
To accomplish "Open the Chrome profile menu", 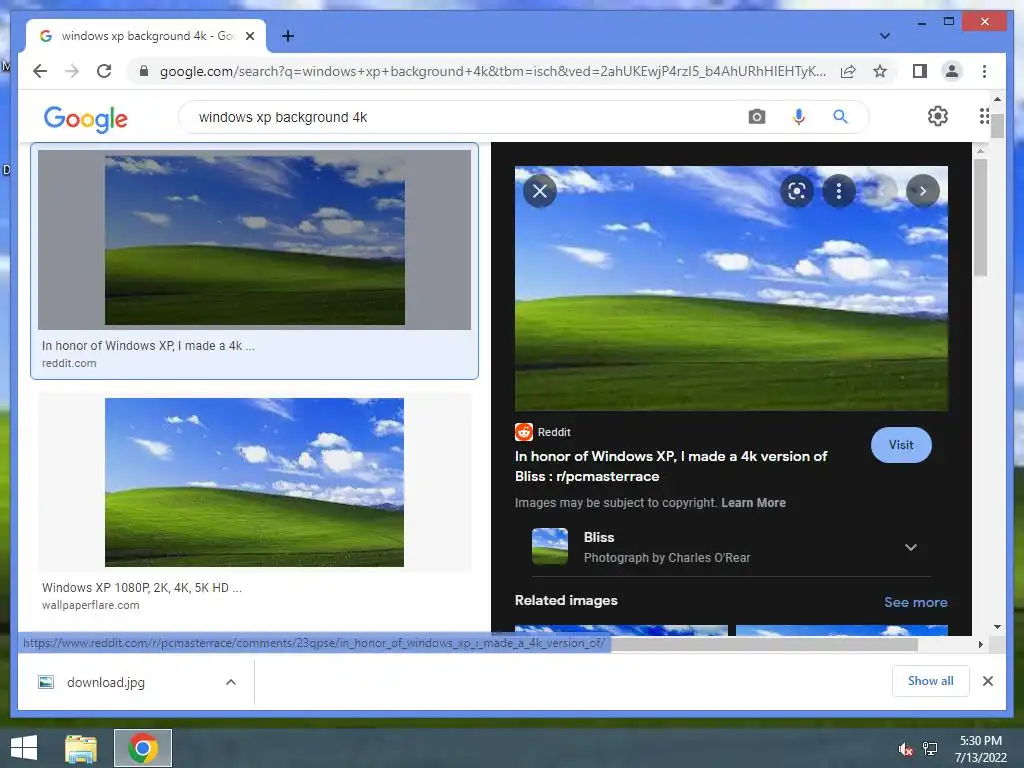I will coord(952,71).
